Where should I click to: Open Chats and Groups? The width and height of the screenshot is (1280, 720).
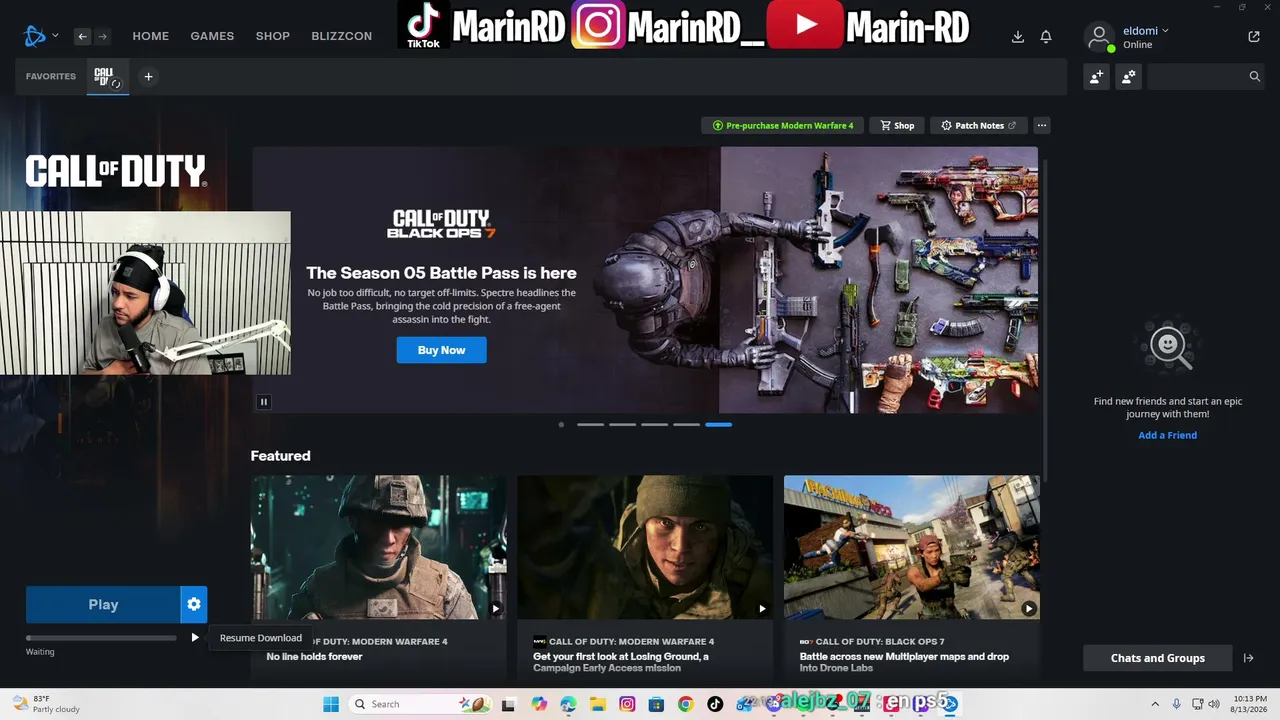(1158, 658)
